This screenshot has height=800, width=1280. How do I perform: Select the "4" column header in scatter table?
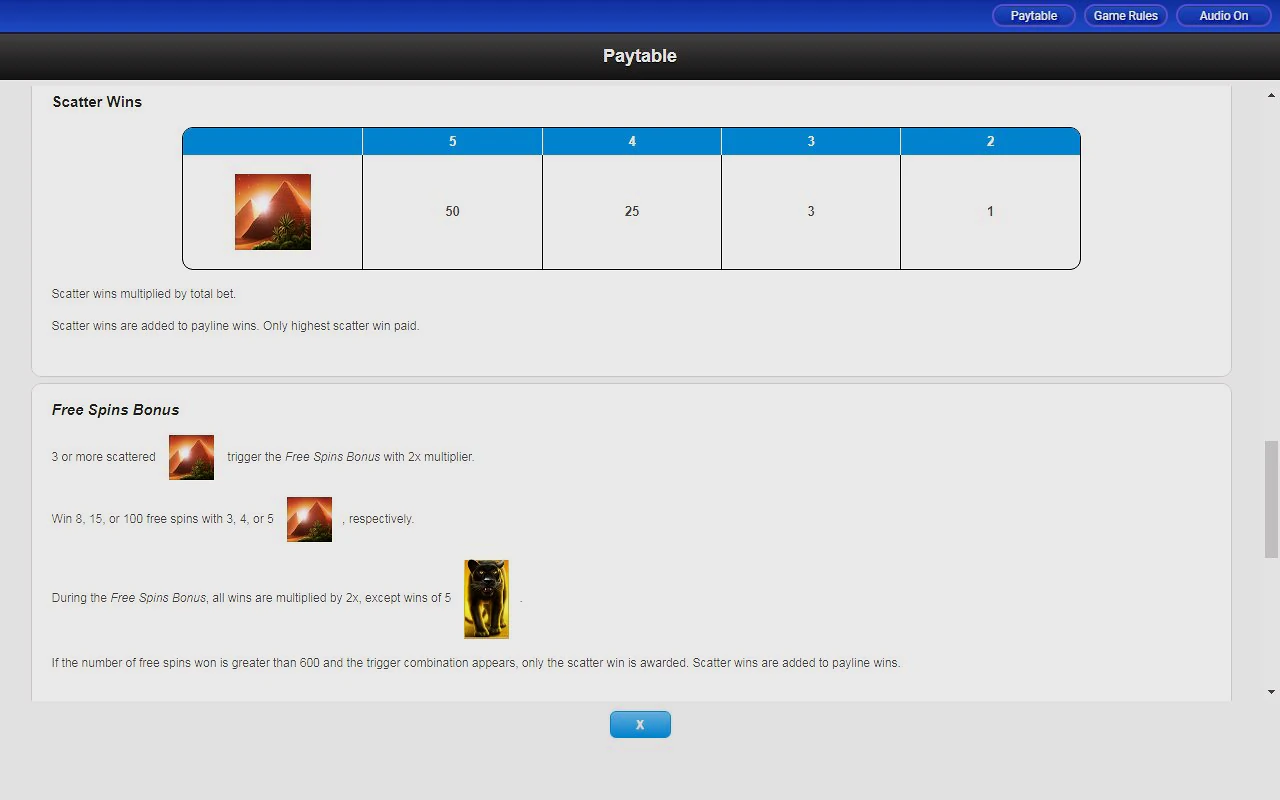pyautogui.click(x=631, y=142)
